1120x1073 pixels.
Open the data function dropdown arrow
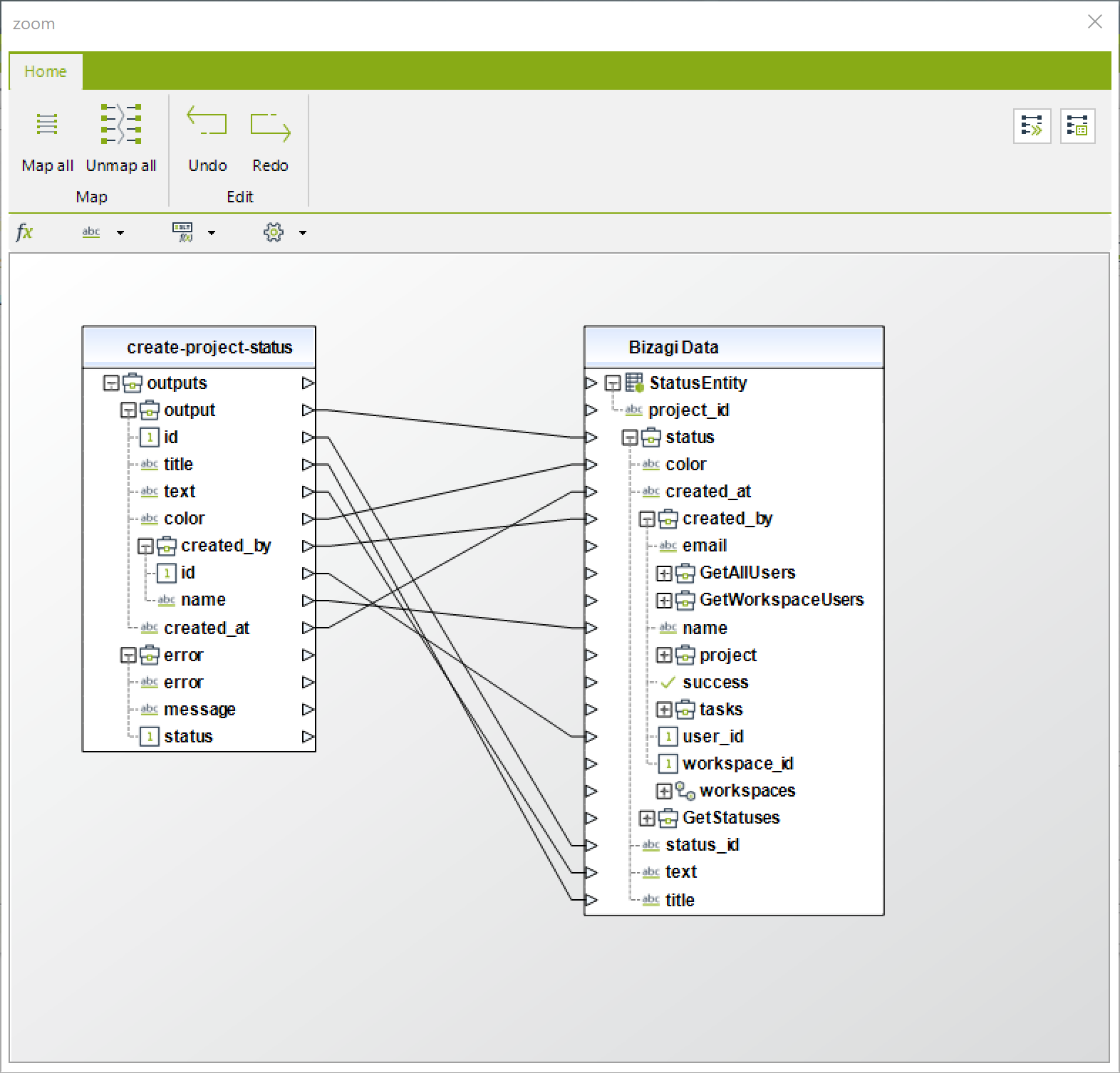point(212,232)
